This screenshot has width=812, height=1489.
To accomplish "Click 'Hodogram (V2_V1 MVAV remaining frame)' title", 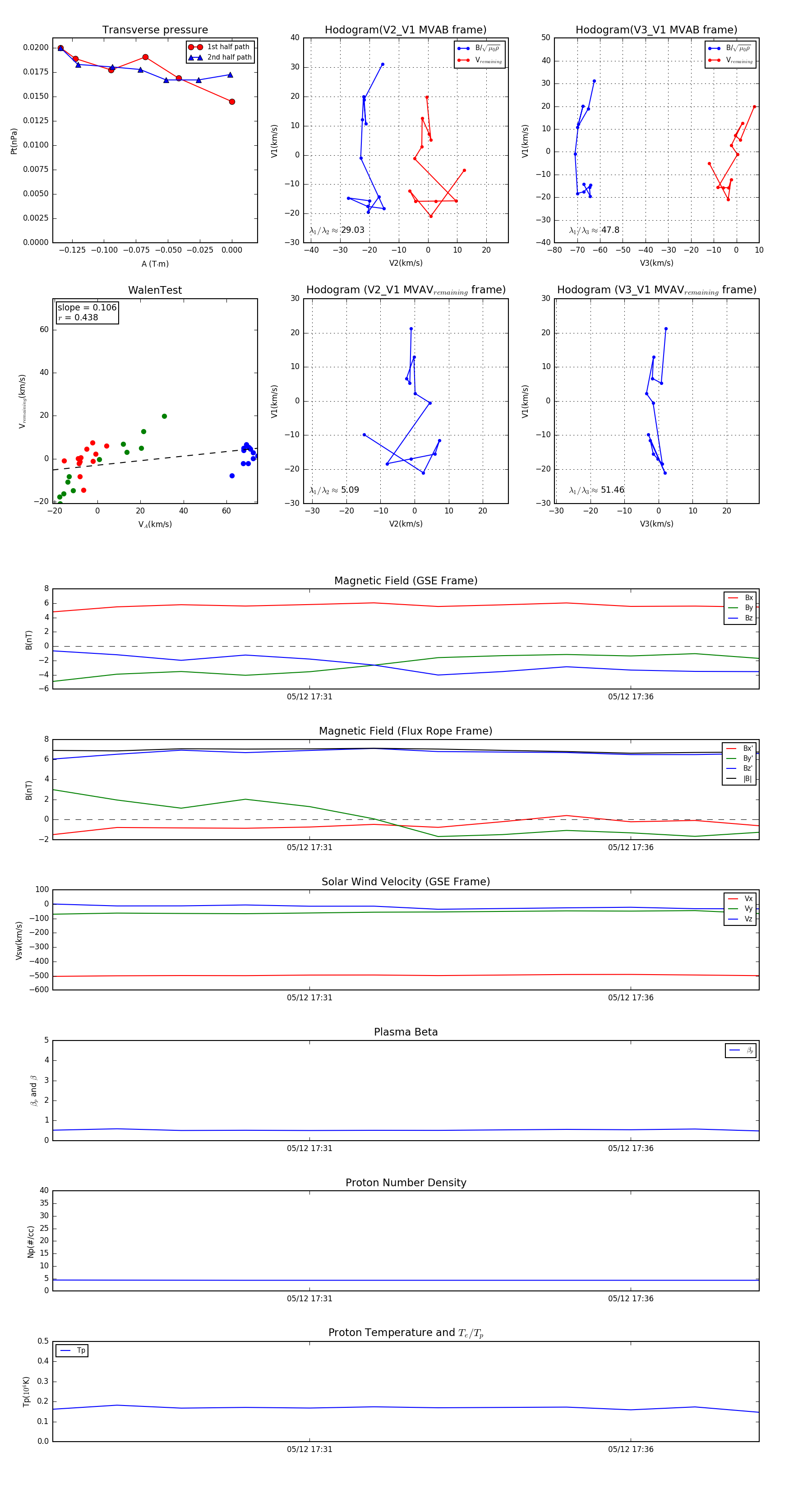I will point(406,290).
